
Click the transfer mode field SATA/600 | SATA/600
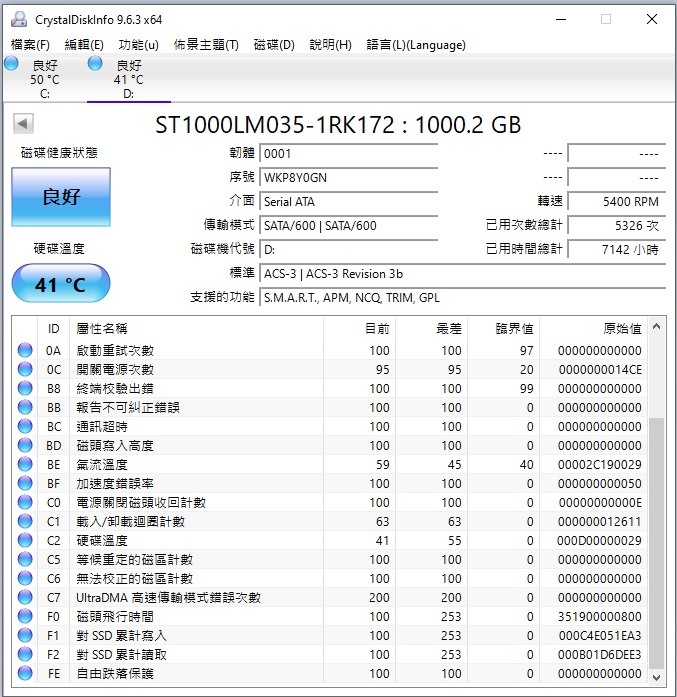pos(349,226)
